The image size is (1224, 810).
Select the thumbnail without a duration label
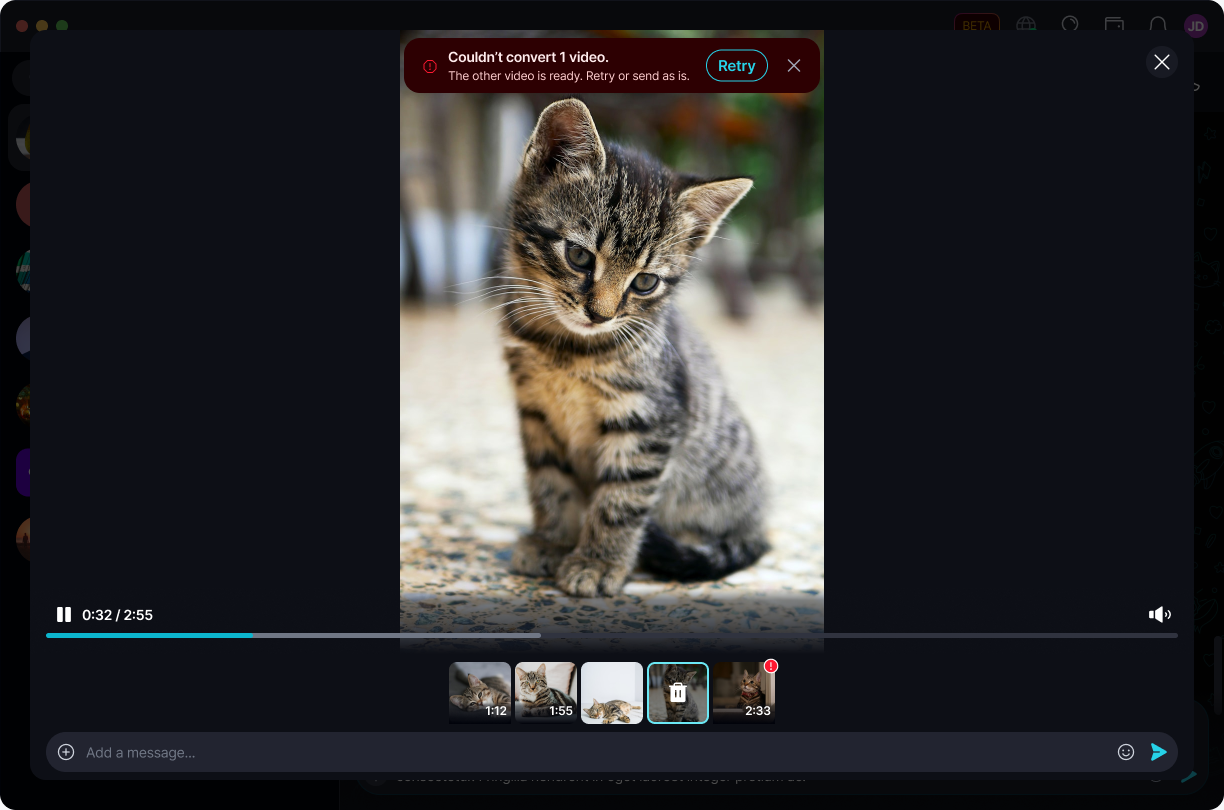(x=612, y=692)
